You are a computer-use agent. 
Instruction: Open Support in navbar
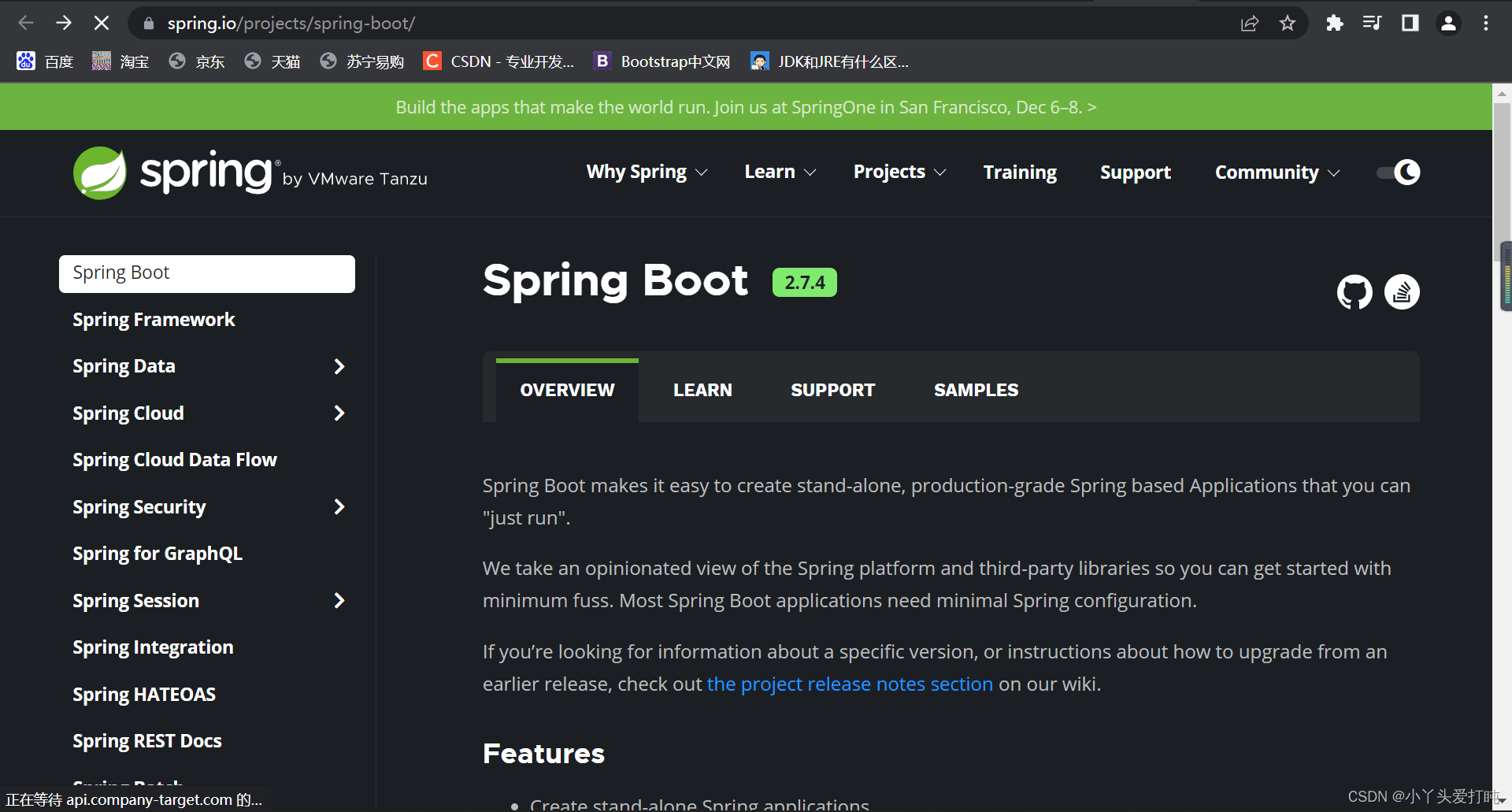click(x=1135, y=172)
